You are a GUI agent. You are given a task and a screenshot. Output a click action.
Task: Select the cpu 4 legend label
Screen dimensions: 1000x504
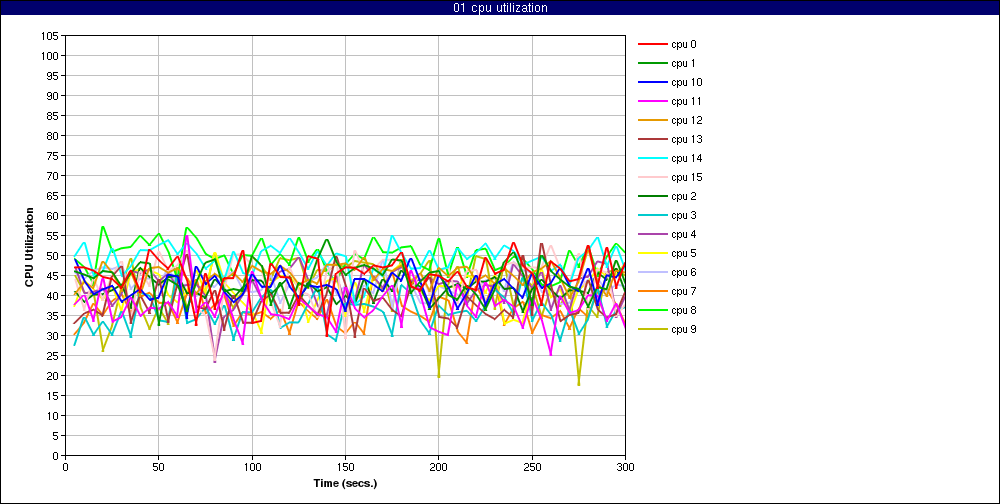click(684, 234)
